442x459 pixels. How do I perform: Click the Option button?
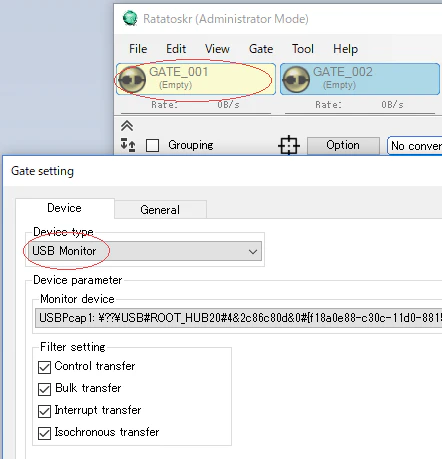coord(343,145)
